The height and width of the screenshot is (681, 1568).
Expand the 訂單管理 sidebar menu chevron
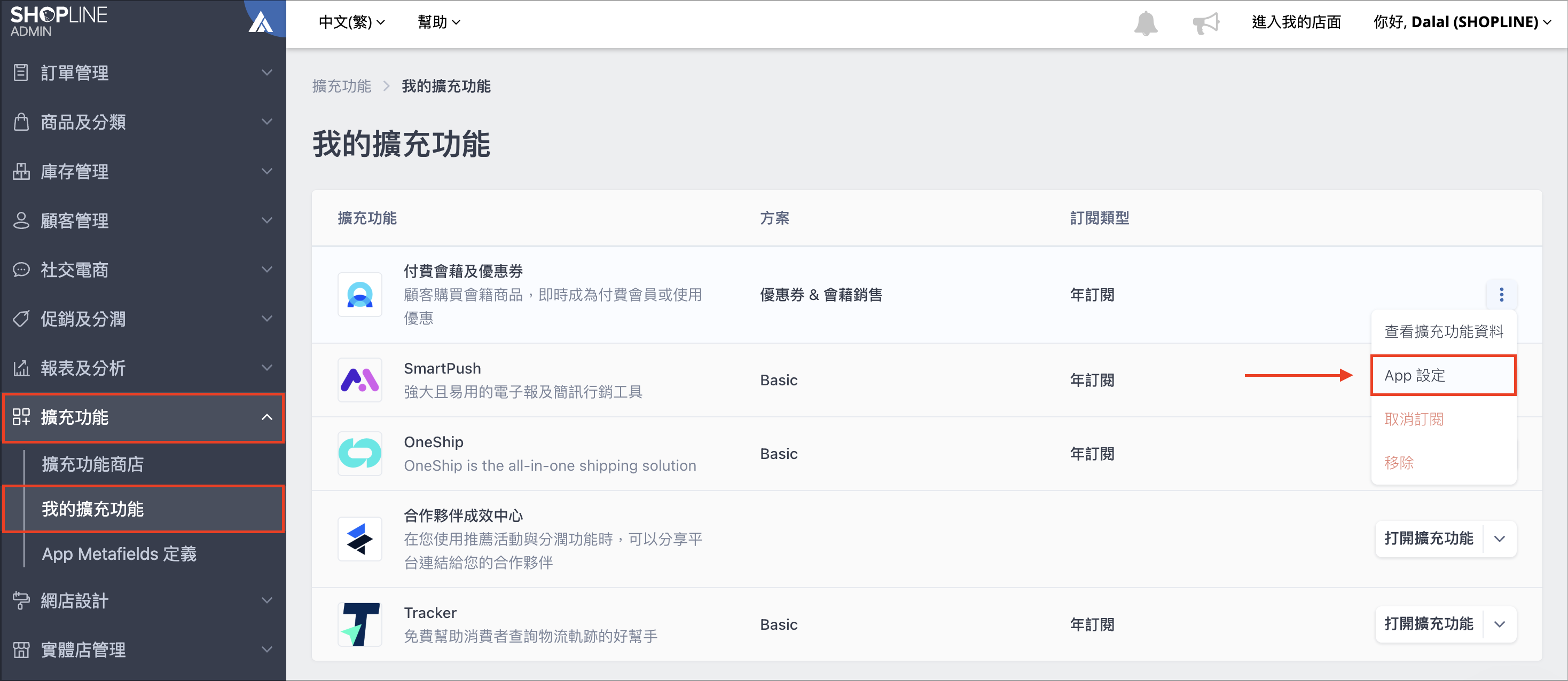tap(266, 73)
